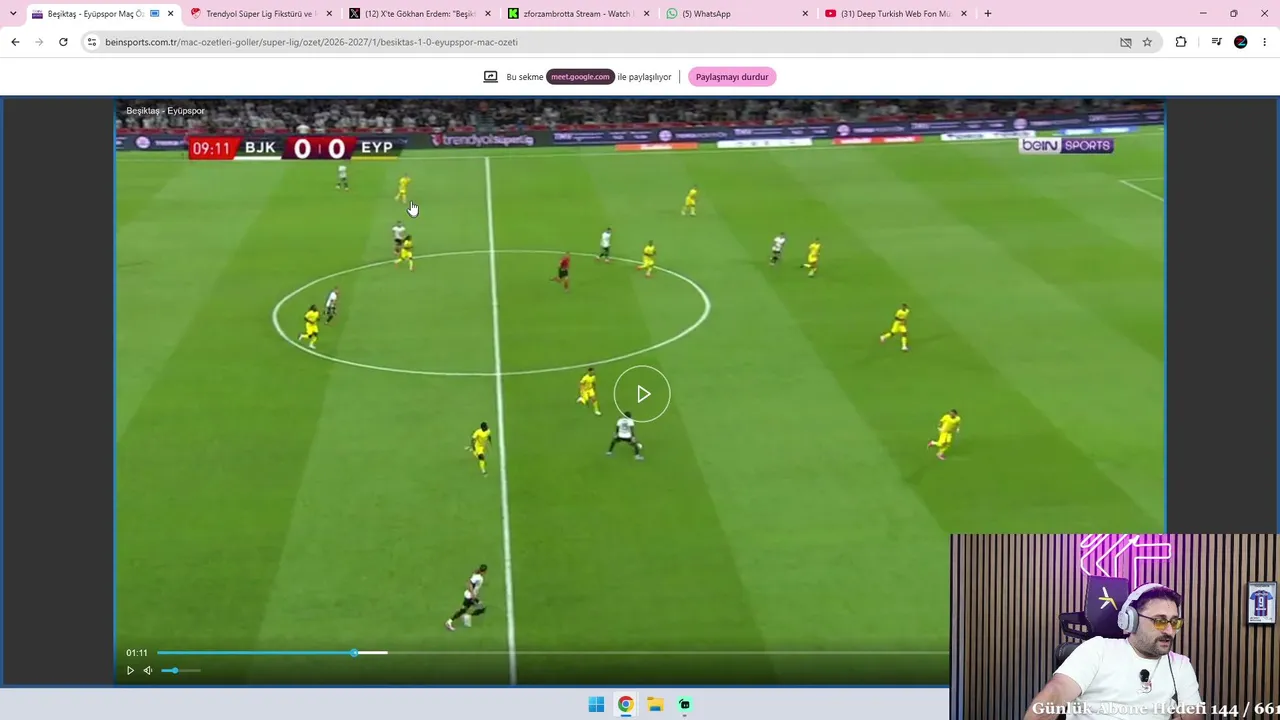Click the sharing indicator icon on the active tab
The height and width of the screenshot is (720, 1280).
[155, 14]
